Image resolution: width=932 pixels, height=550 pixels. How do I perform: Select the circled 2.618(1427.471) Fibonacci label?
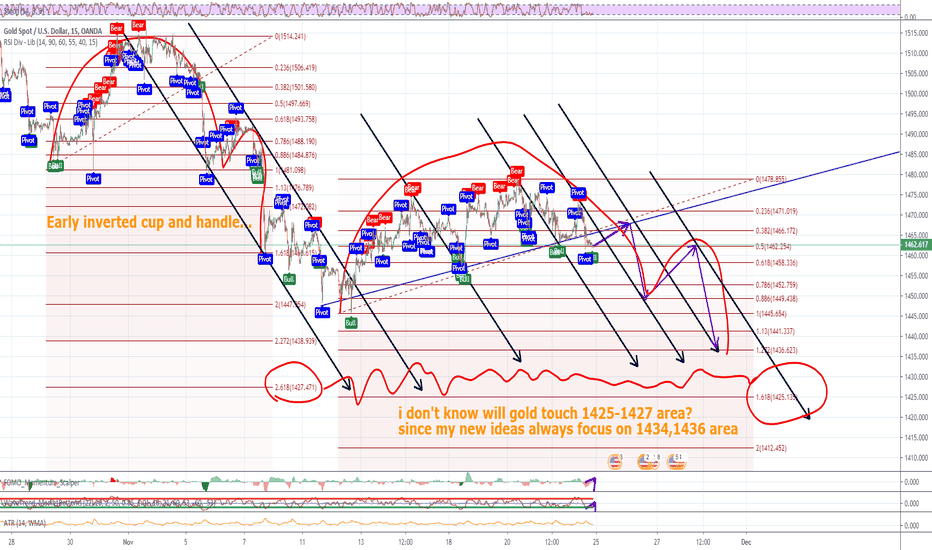coord(295,388)
